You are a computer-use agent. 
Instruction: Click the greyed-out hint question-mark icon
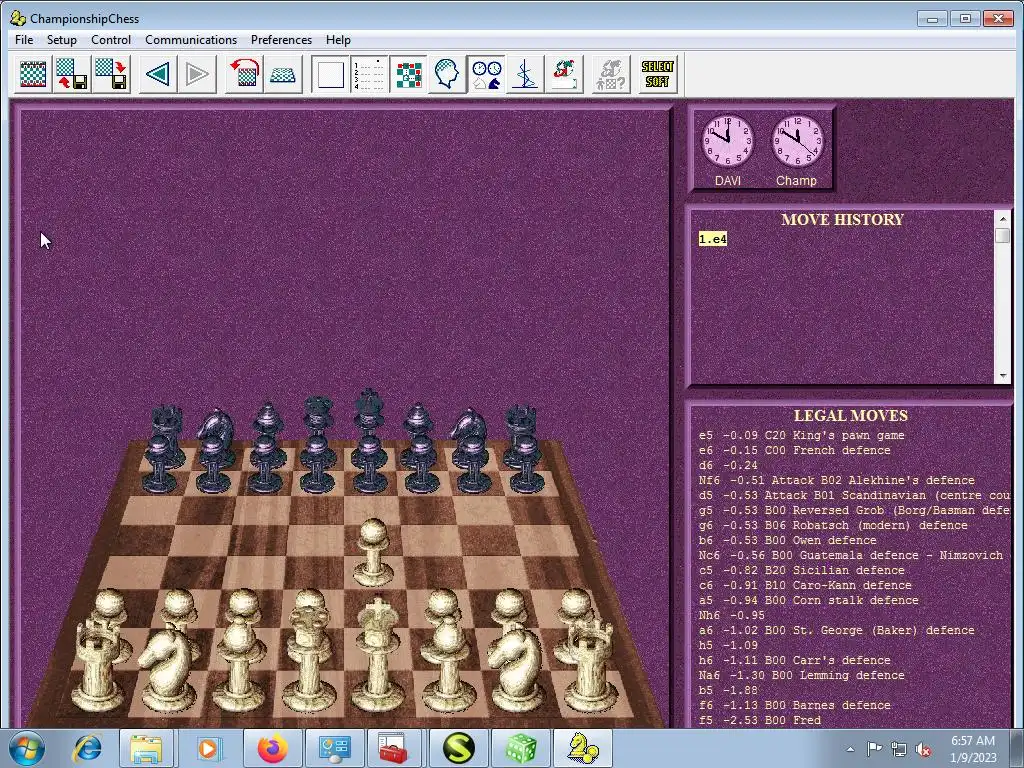pos(611,74)
